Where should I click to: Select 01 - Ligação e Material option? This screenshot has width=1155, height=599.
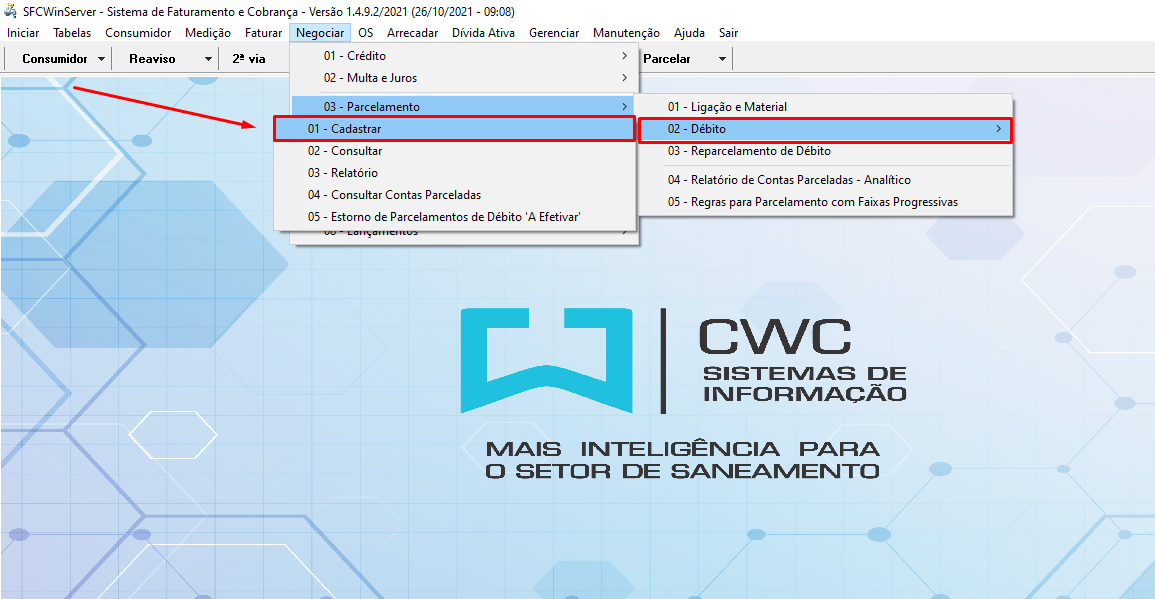pyautogui.click(x=727, y=107)
